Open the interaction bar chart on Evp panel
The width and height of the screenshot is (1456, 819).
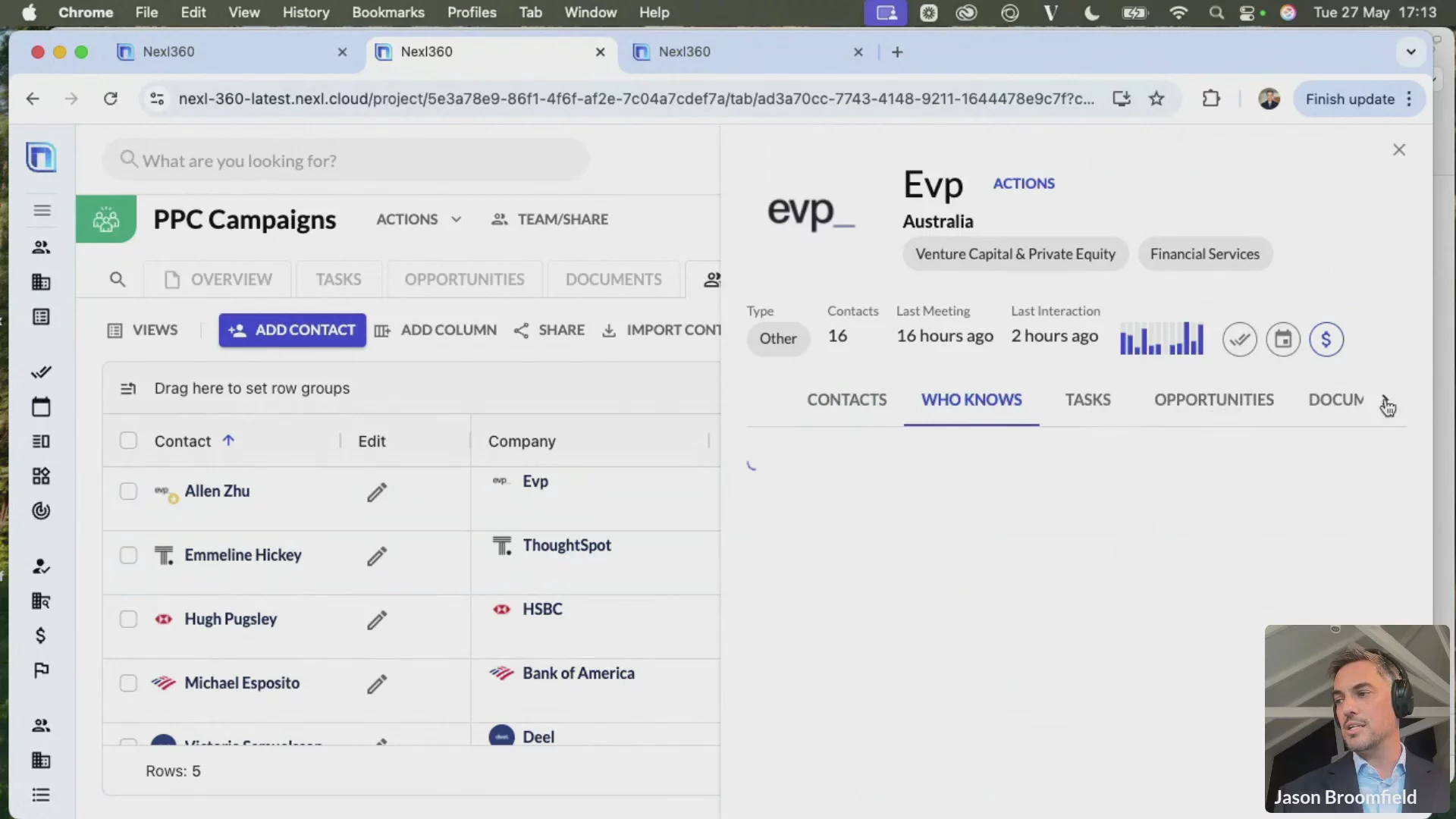[1162, 338]
